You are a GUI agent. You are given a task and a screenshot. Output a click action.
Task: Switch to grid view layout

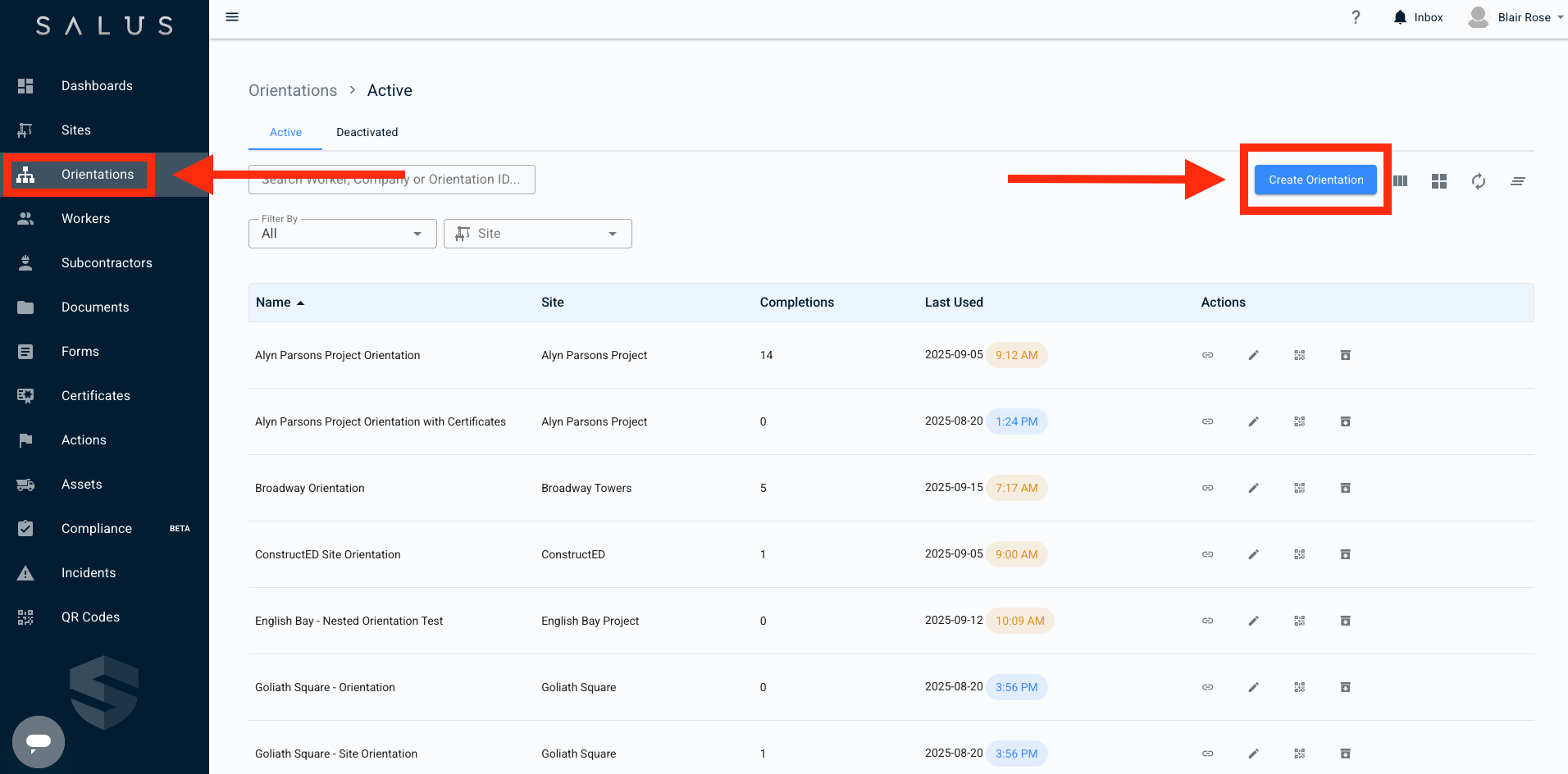point(1438,180)
